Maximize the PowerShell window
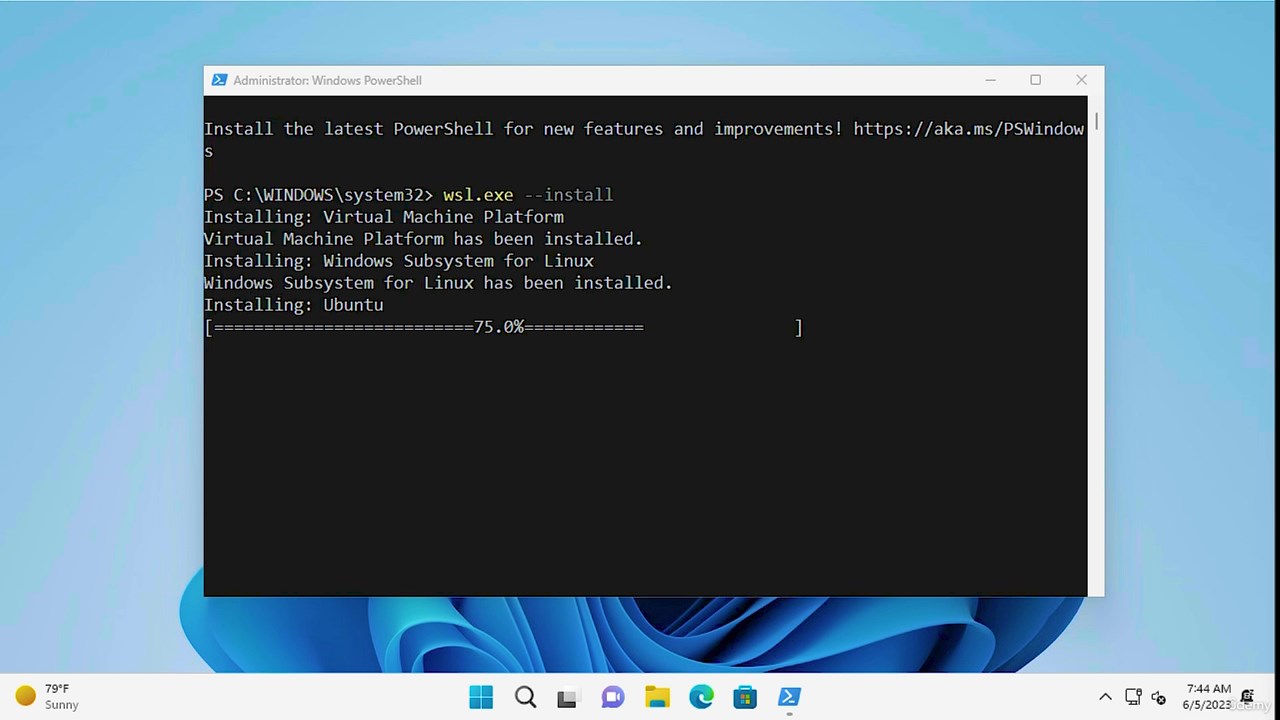This screenshot has height=720, width=1280. pyautogui.click(x=1035, y=80)
